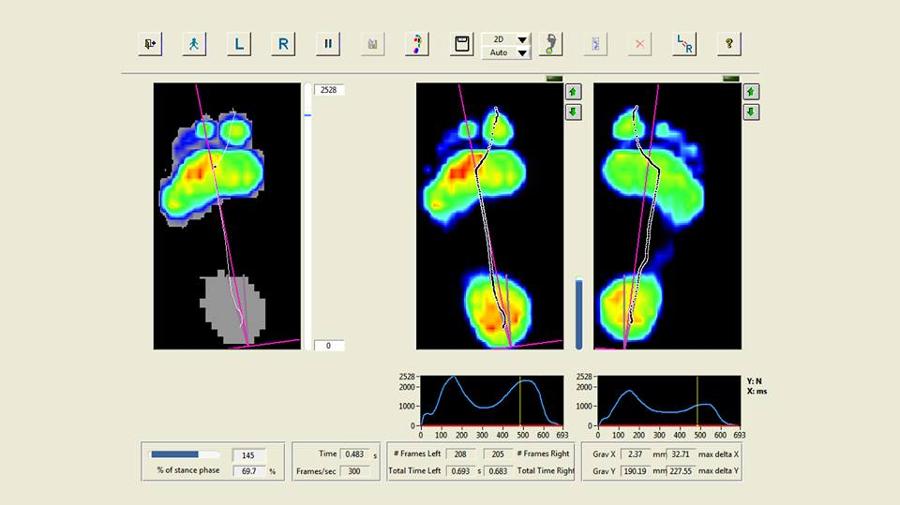Click the green up arrow beside the left foot panel
Viewport: 900px width, 505px height.
(x=573, y=92)
